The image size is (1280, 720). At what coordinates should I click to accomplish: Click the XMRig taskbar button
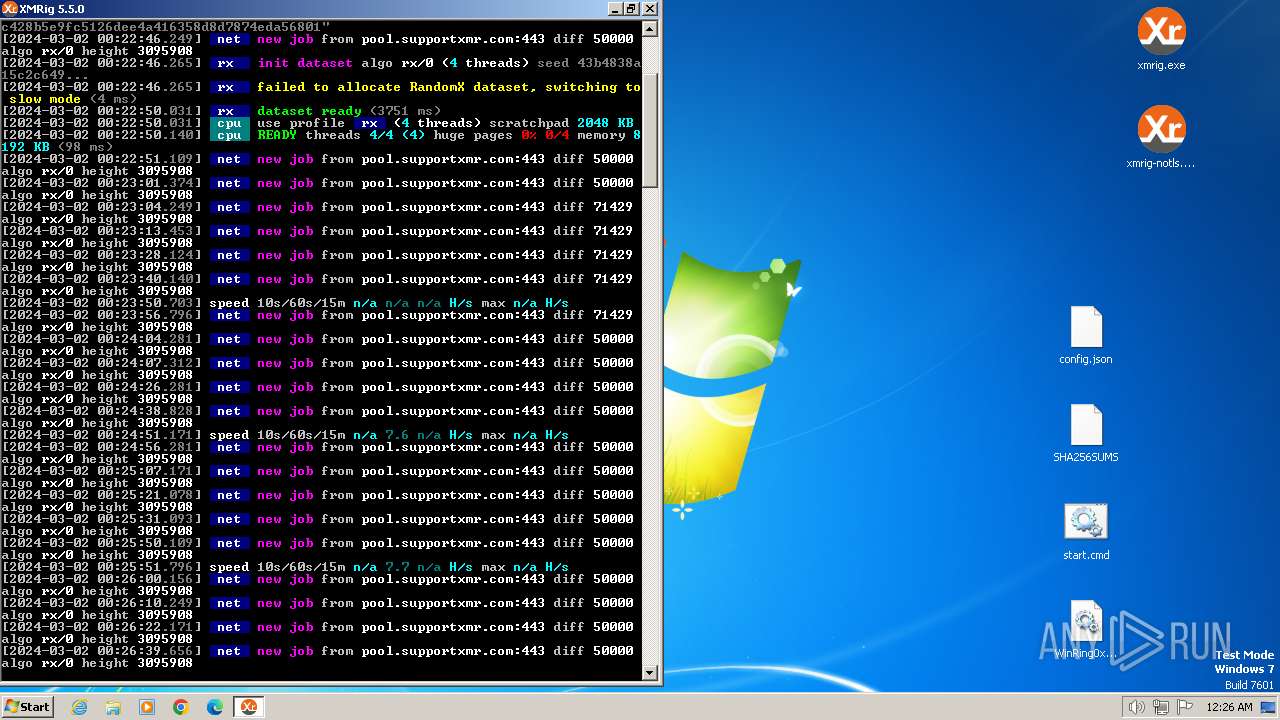[248, 707]
